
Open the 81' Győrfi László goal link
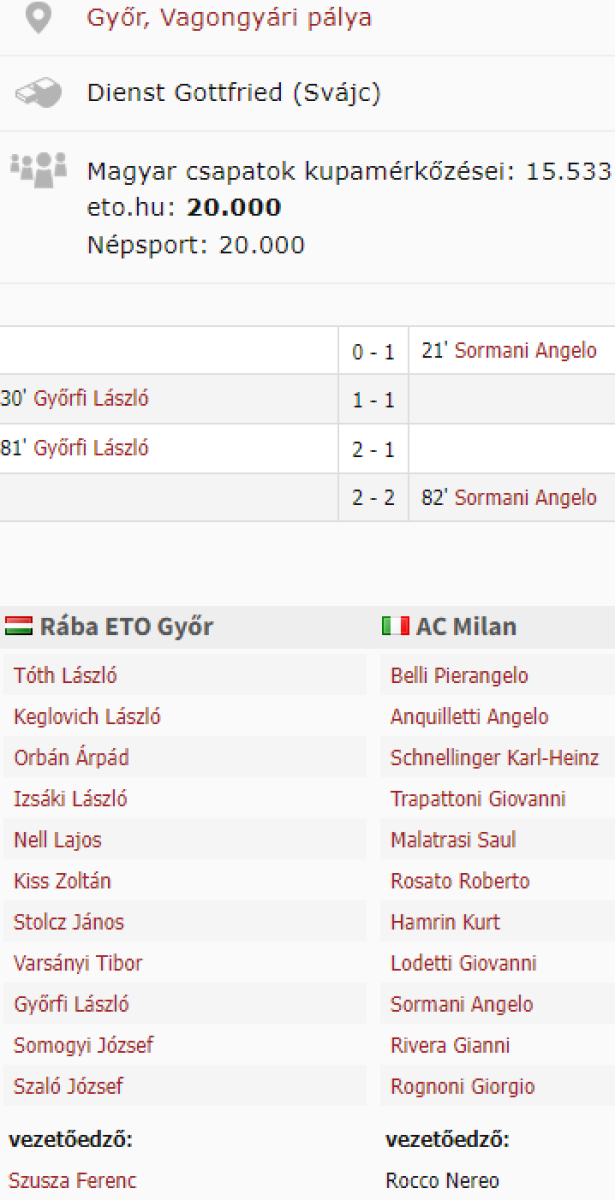click(91, 449)
